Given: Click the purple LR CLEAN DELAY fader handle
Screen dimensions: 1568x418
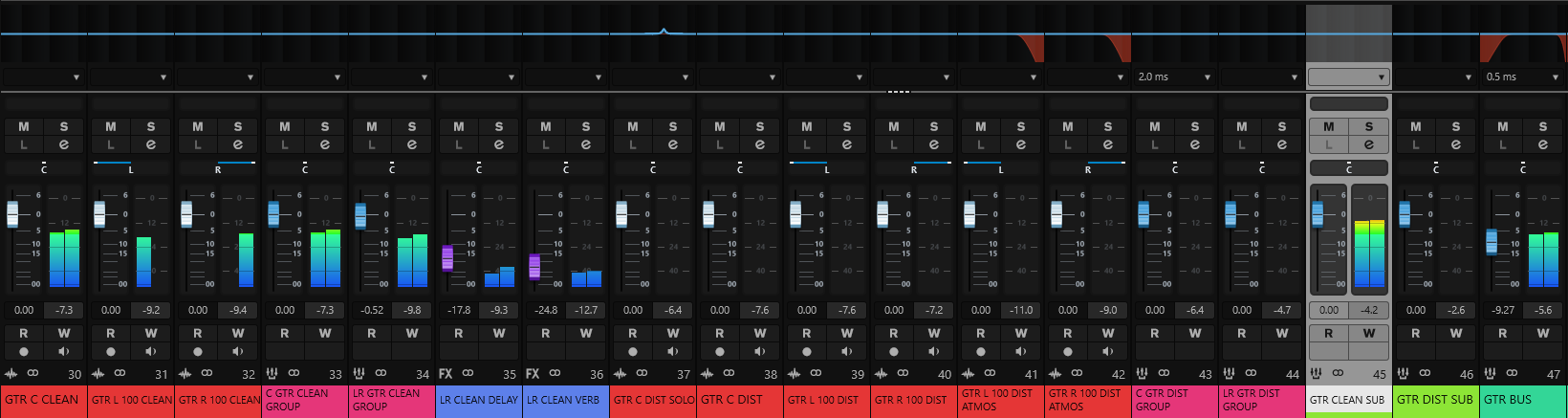Looking at the screenshot, I should [447, 257].
